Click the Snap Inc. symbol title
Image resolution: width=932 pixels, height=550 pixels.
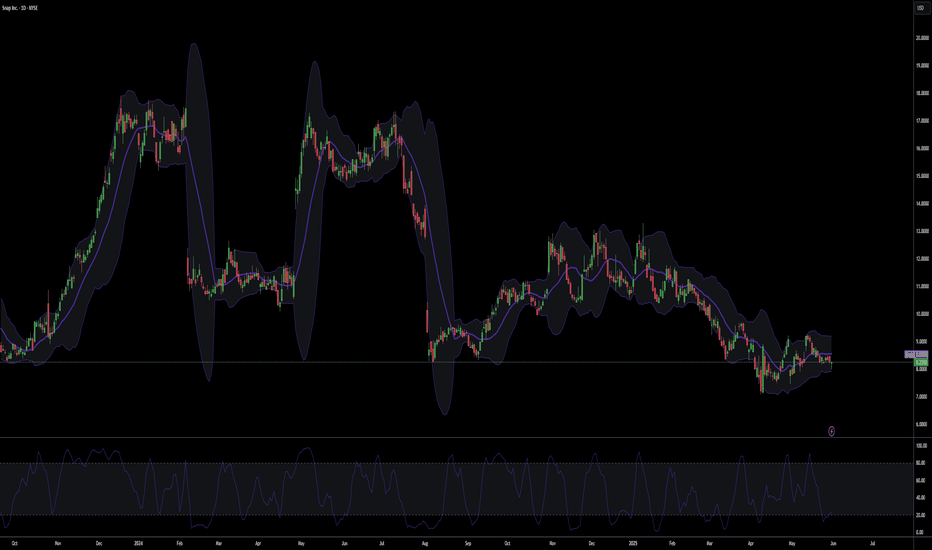[20, 8]
